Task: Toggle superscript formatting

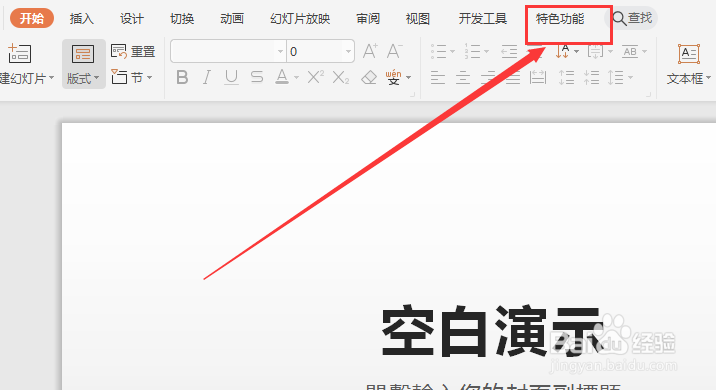Action: tap(316, 77)
